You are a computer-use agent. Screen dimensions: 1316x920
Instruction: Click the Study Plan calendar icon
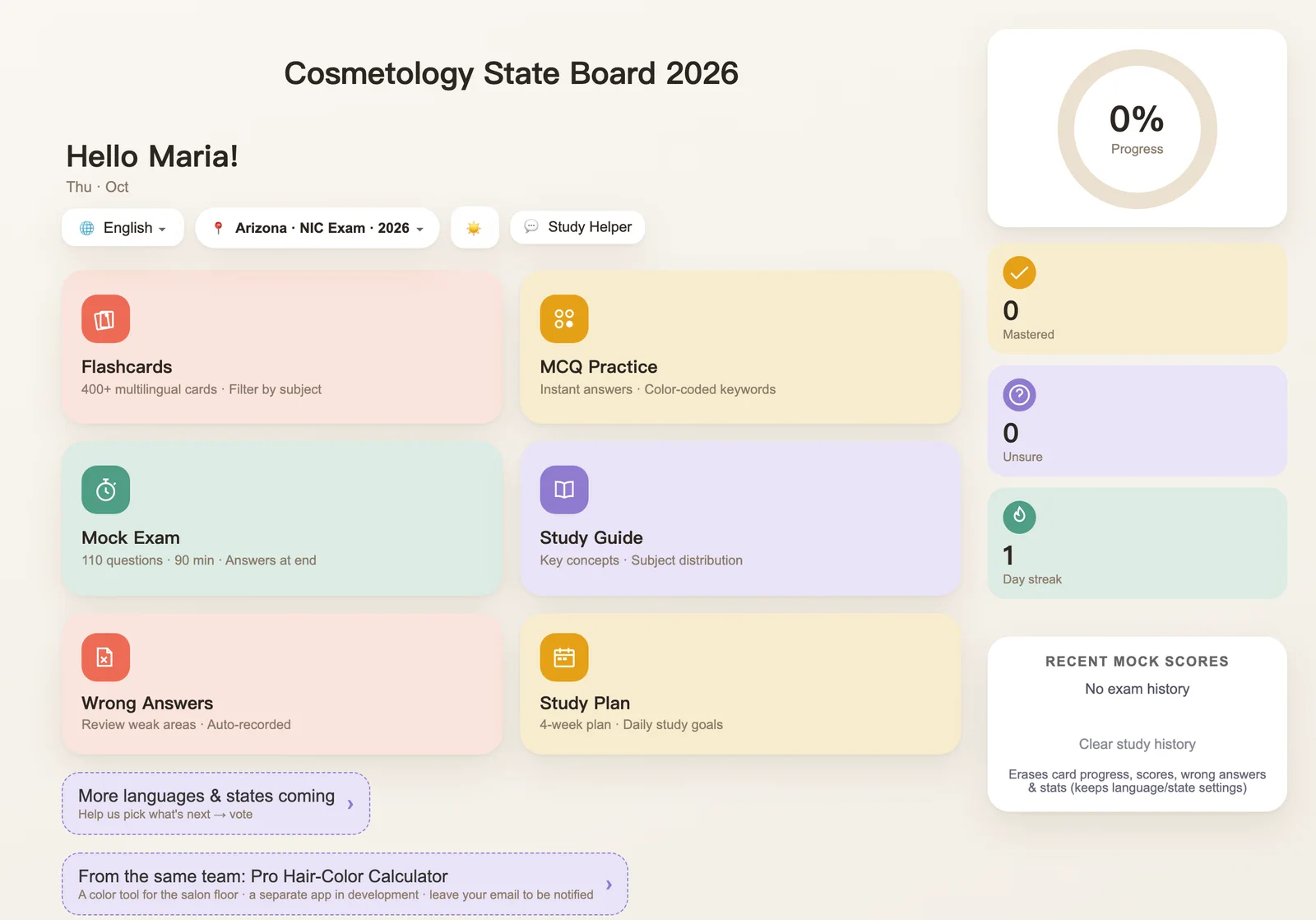coord(564,657)
